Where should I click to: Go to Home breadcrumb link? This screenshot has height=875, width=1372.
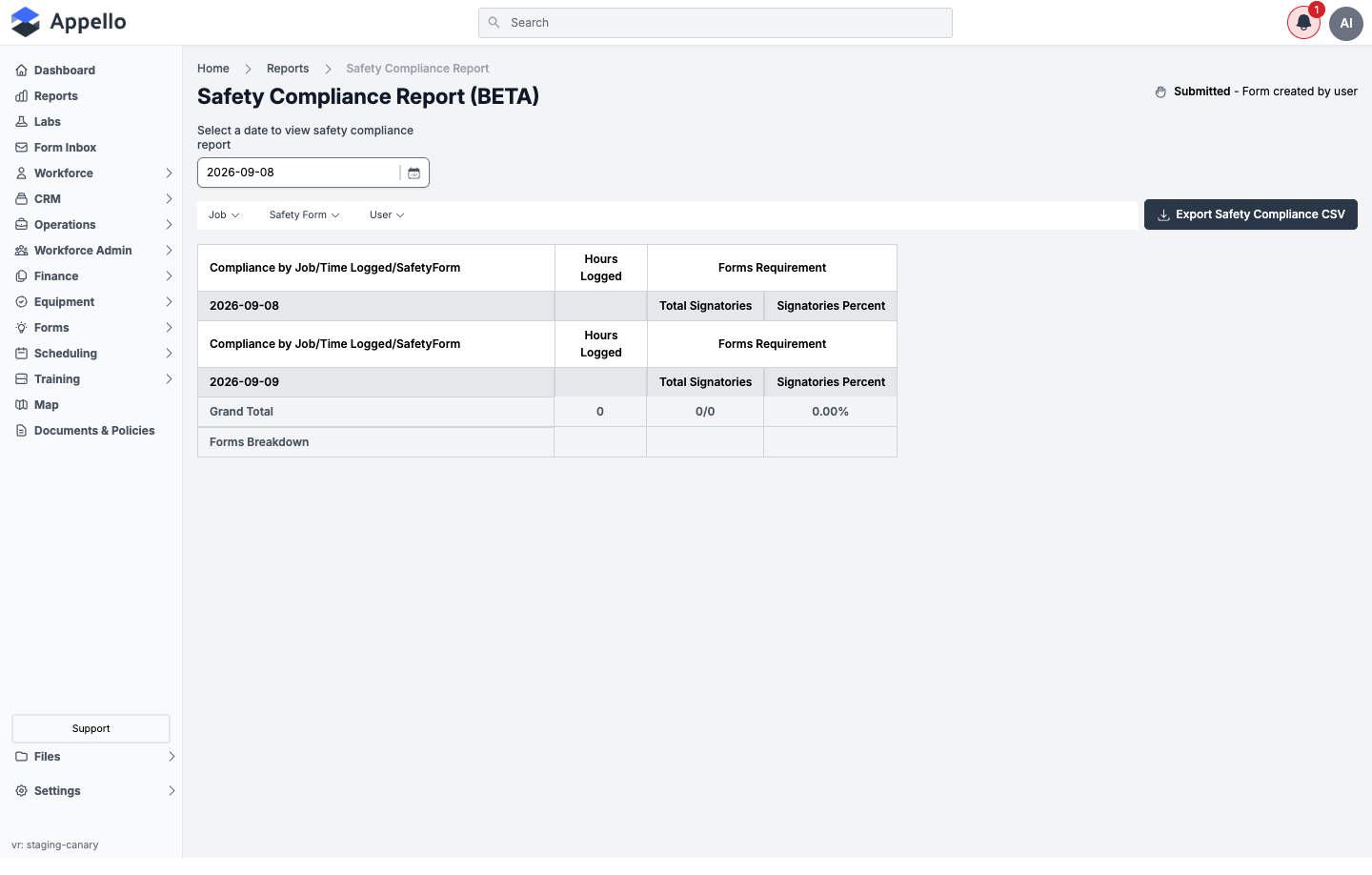213,69
